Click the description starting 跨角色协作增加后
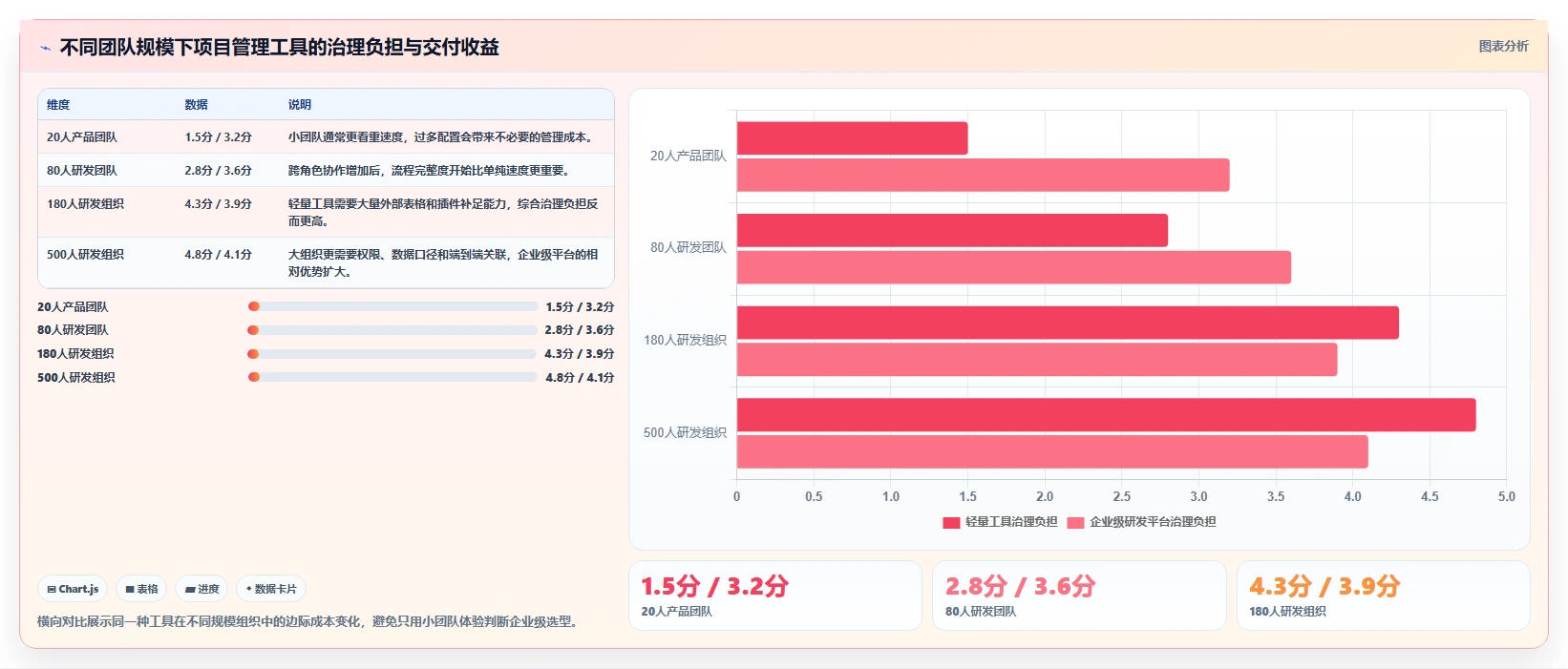 (x=431, y=171)
